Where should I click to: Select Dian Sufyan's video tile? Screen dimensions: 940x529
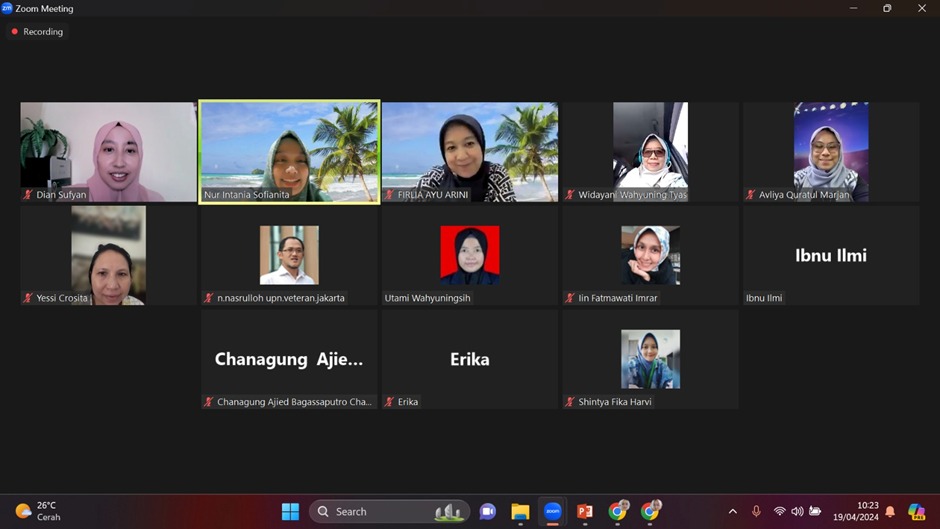coord(108,152)
